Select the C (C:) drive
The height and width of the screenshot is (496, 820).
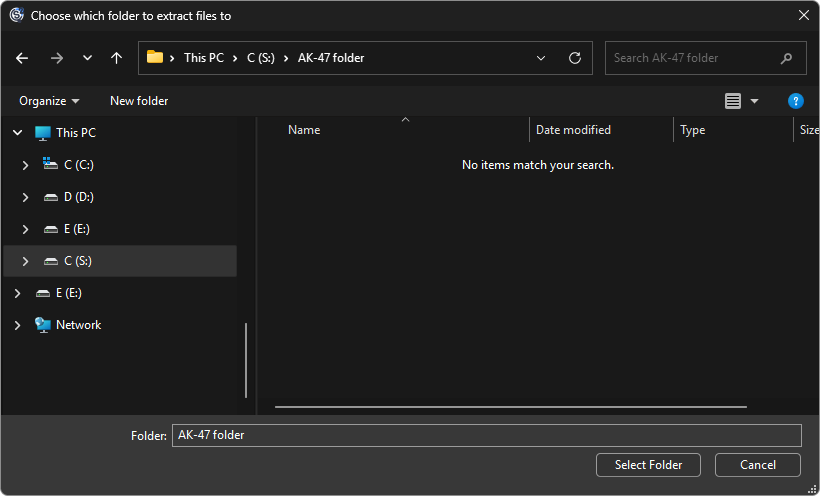(79, 165)
